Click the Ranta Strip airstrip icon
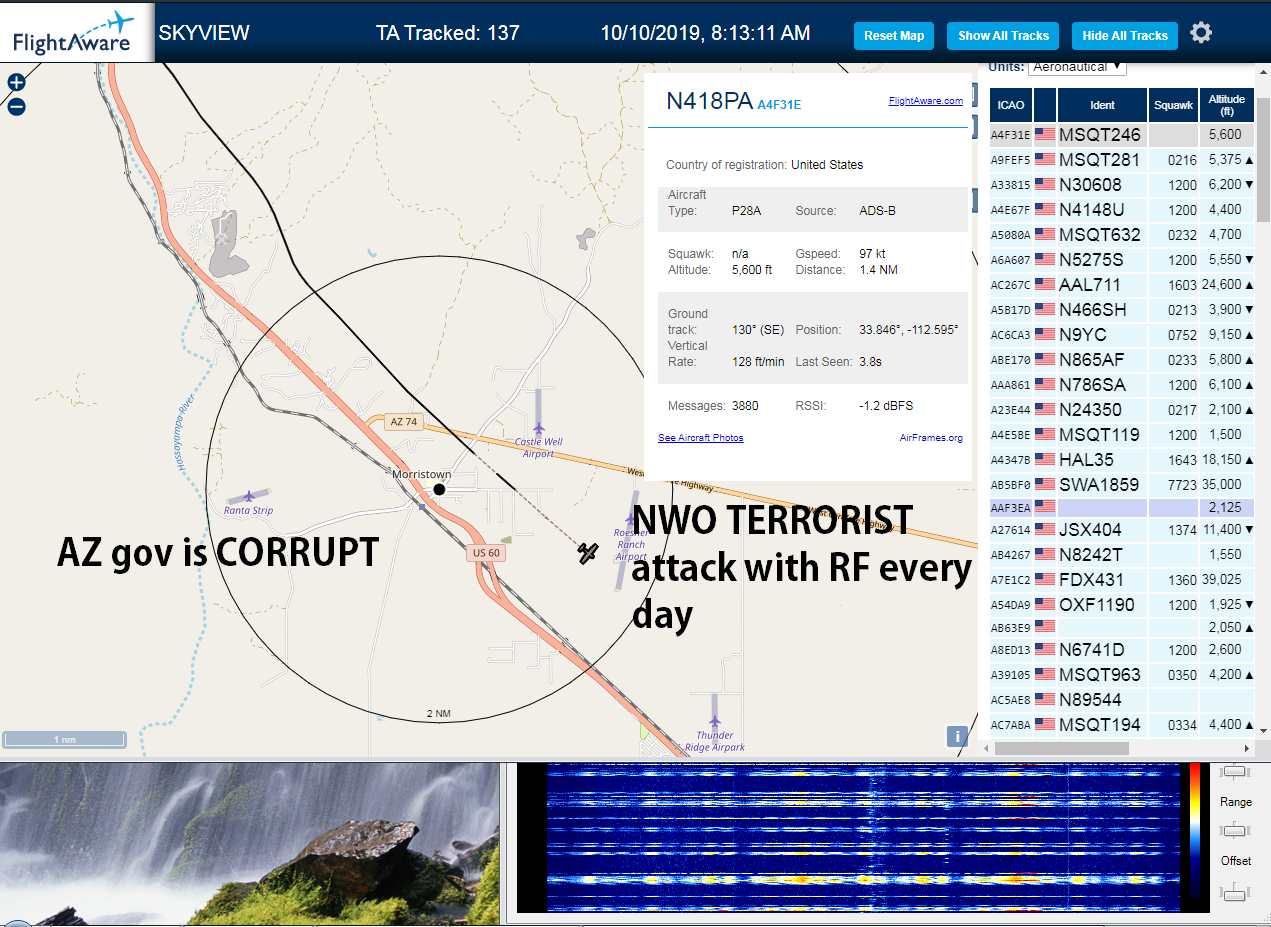 pos(248,495)
